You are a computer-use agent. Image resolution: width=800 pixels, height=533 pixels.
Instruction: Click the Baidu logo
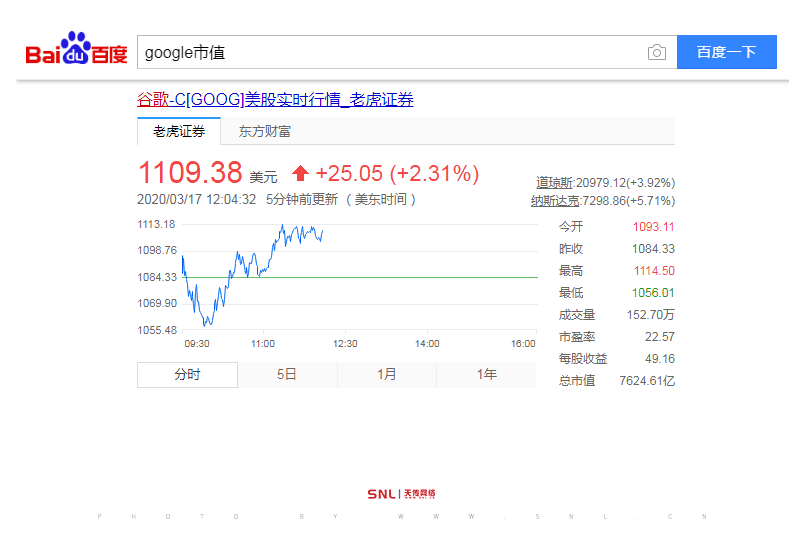pyautogui.click(x=76, y=51)
